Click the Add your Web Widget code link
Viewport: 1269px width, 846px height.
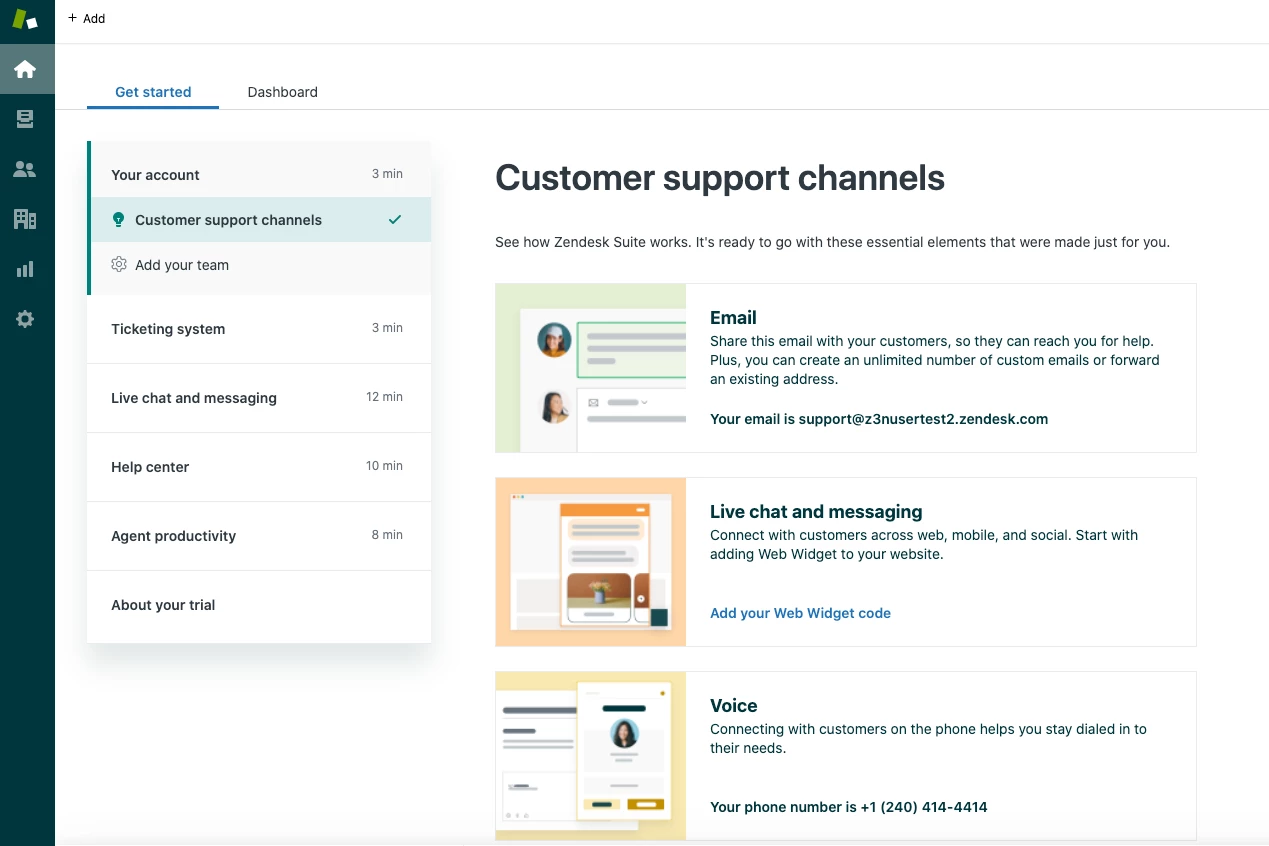click(800, 613)
